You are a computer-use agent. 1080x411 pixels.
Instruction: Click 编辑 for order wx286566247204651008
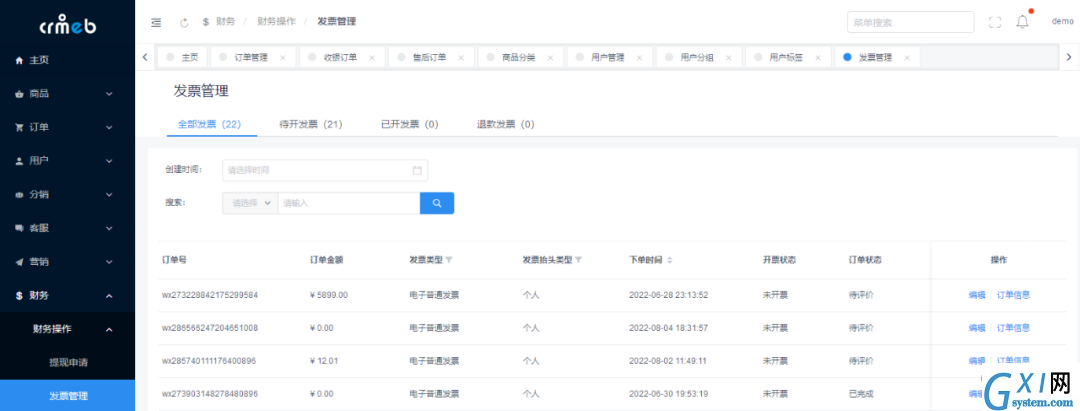[977, 328]
